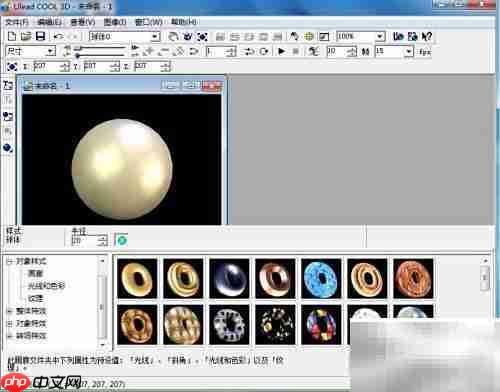Open the 100% zoom level dropdown

(361, 36)
